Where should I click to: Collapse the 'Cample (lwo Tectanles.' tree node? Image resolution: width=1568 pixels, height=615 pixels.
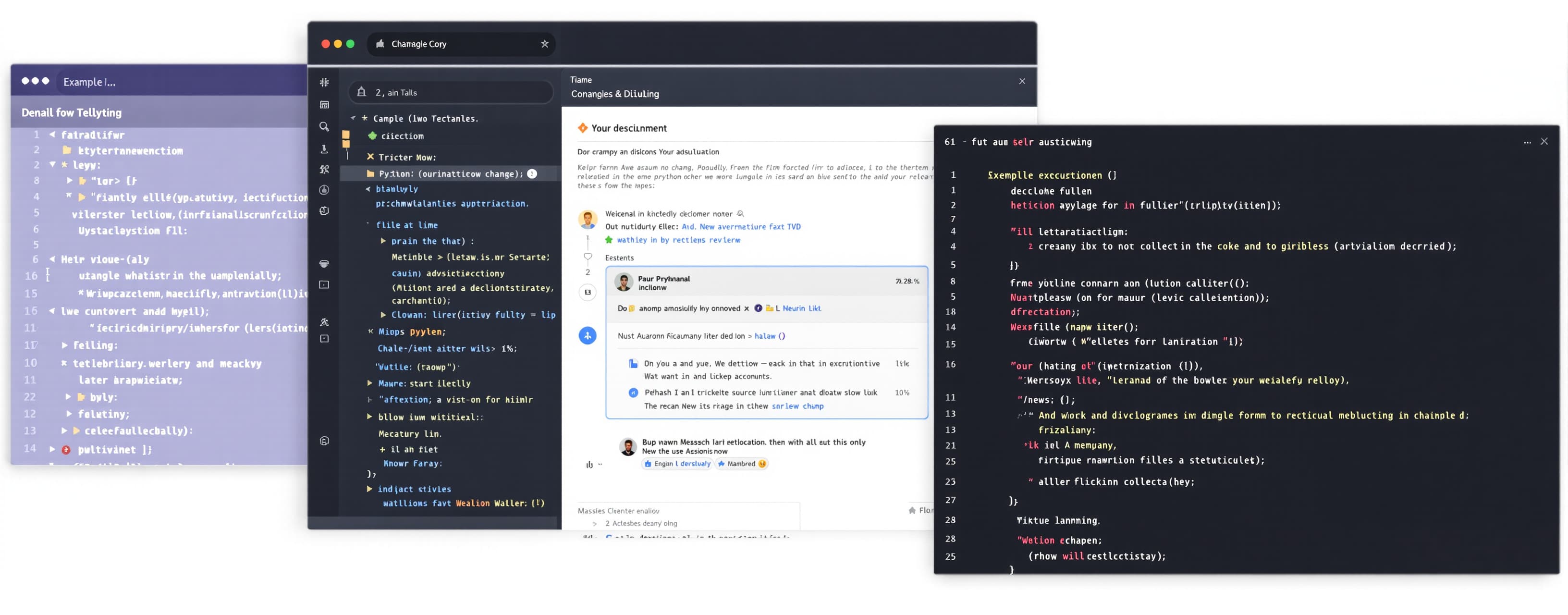(353, 118)
